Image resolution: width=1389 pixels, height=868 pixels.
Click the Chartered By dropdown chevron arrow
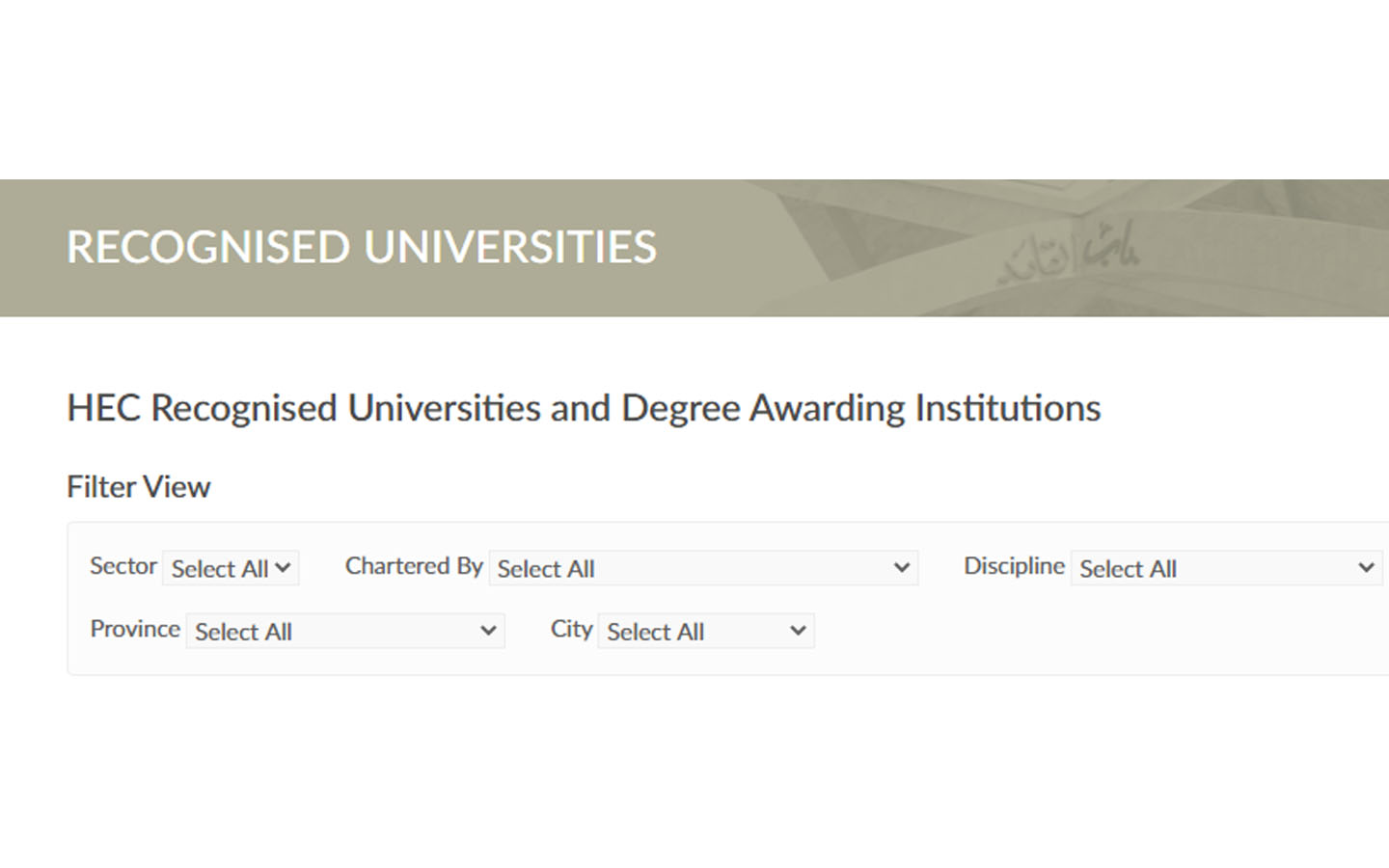pos(902,568)
